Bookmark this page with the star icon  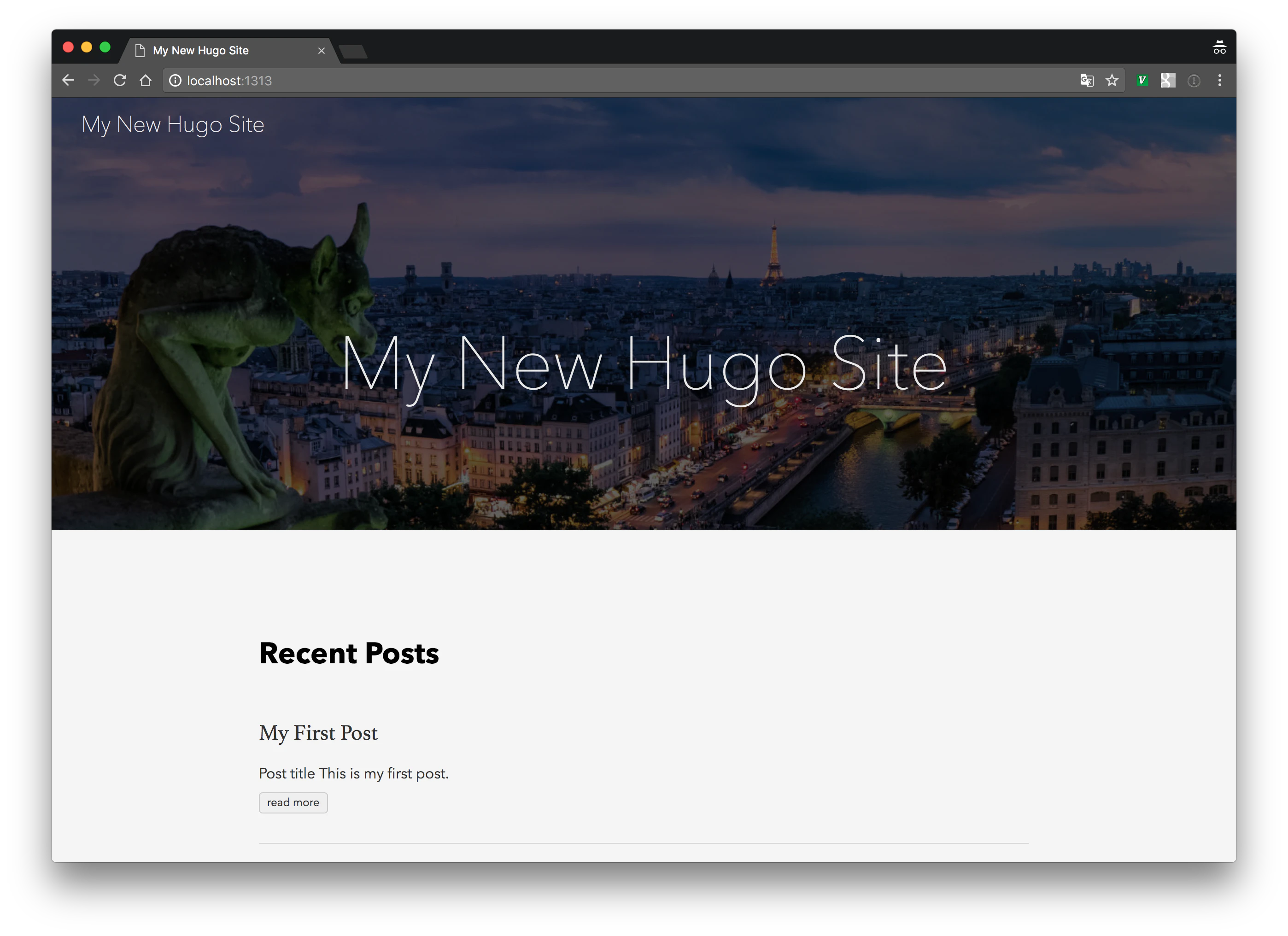[1112, 81]
